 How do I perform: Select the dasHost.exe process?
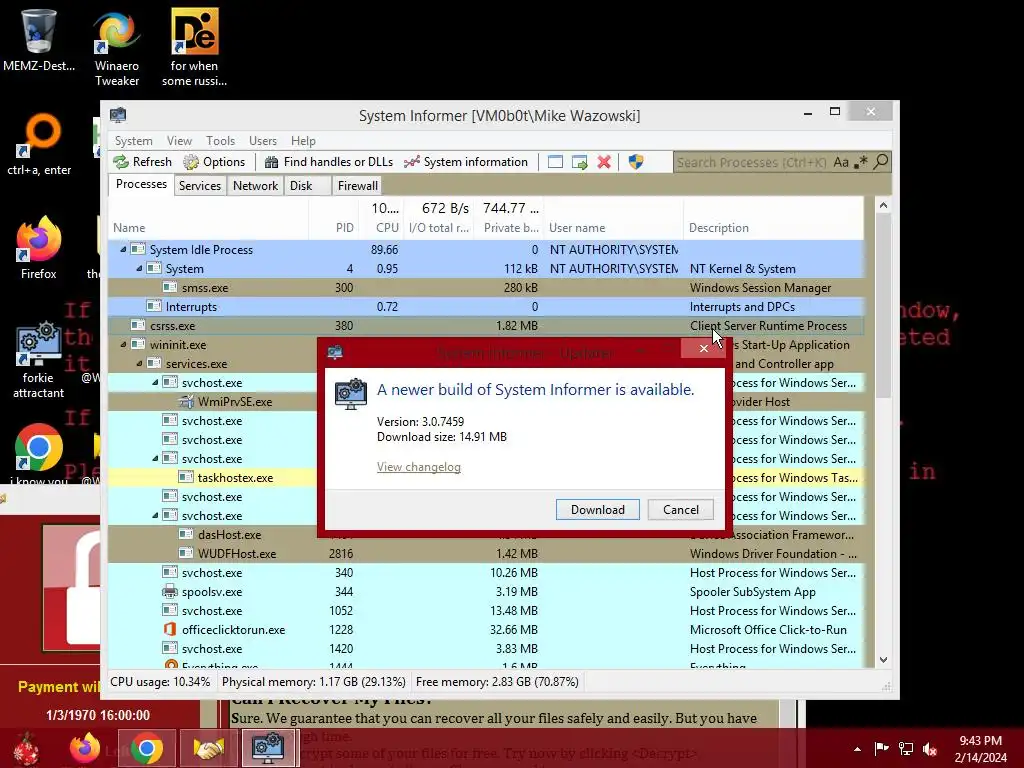[229, 535]
